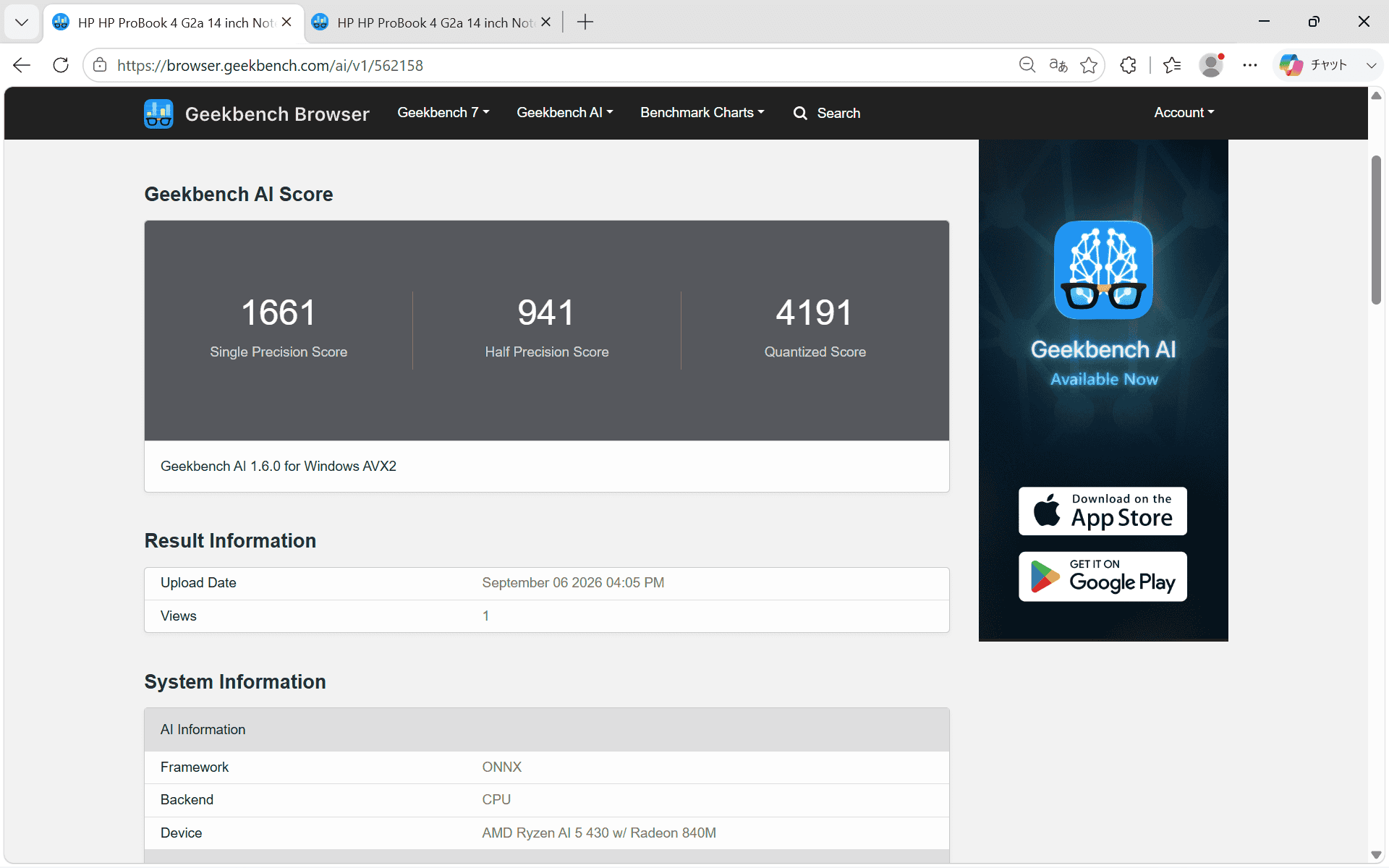Open the favorites list icon
The height and width of the screenshot is (868, 1389).
(1172, 65)
